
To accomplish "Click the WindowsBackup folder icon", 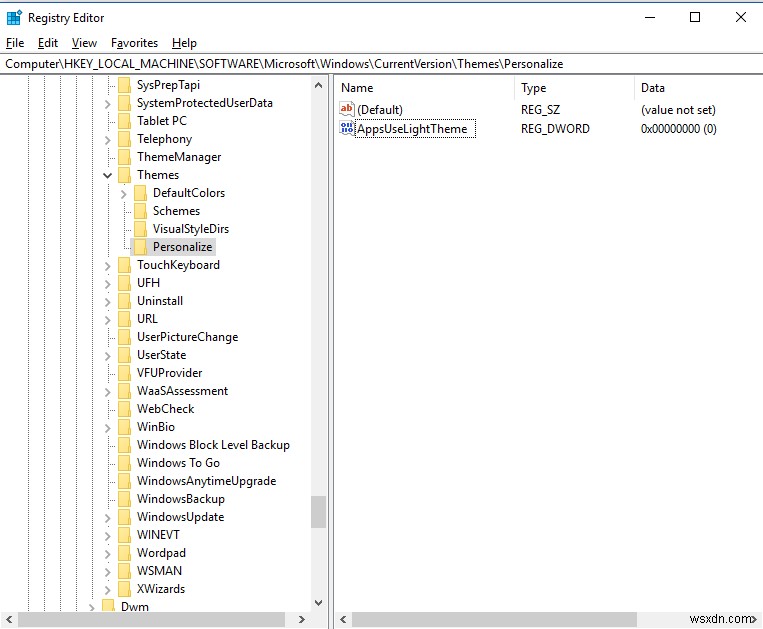I will pyautogui.click(x=124, y=499).
